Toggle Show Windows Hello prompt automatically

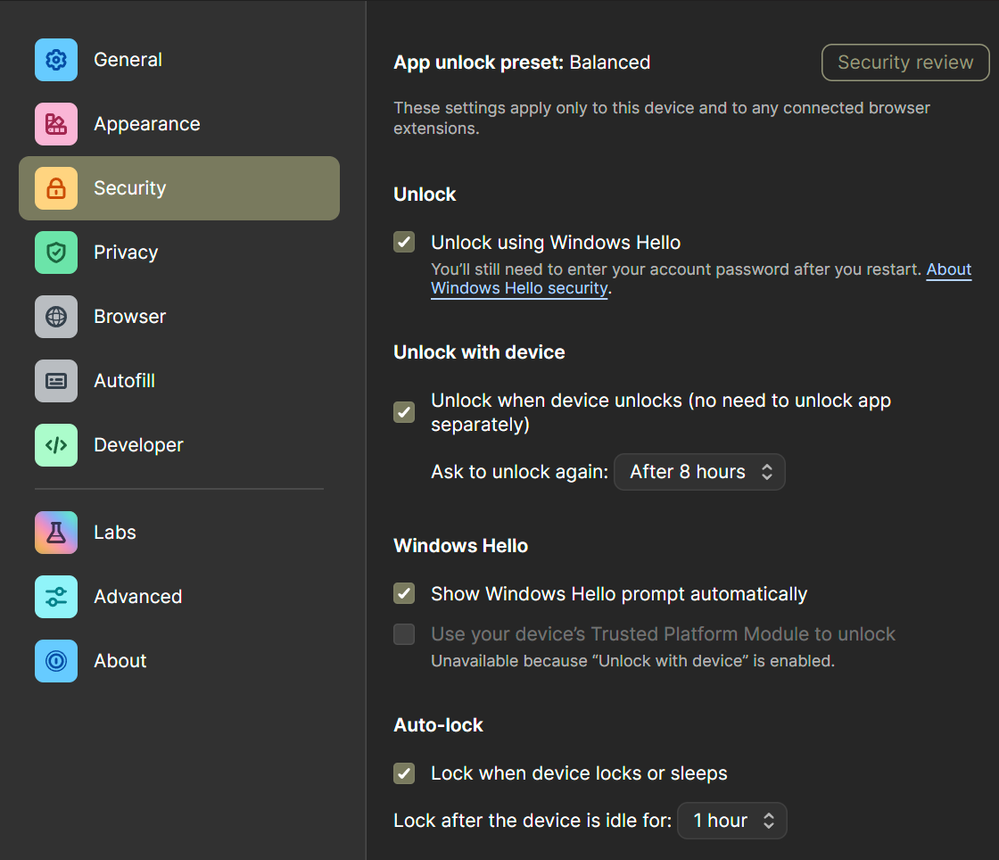[404, 594]
